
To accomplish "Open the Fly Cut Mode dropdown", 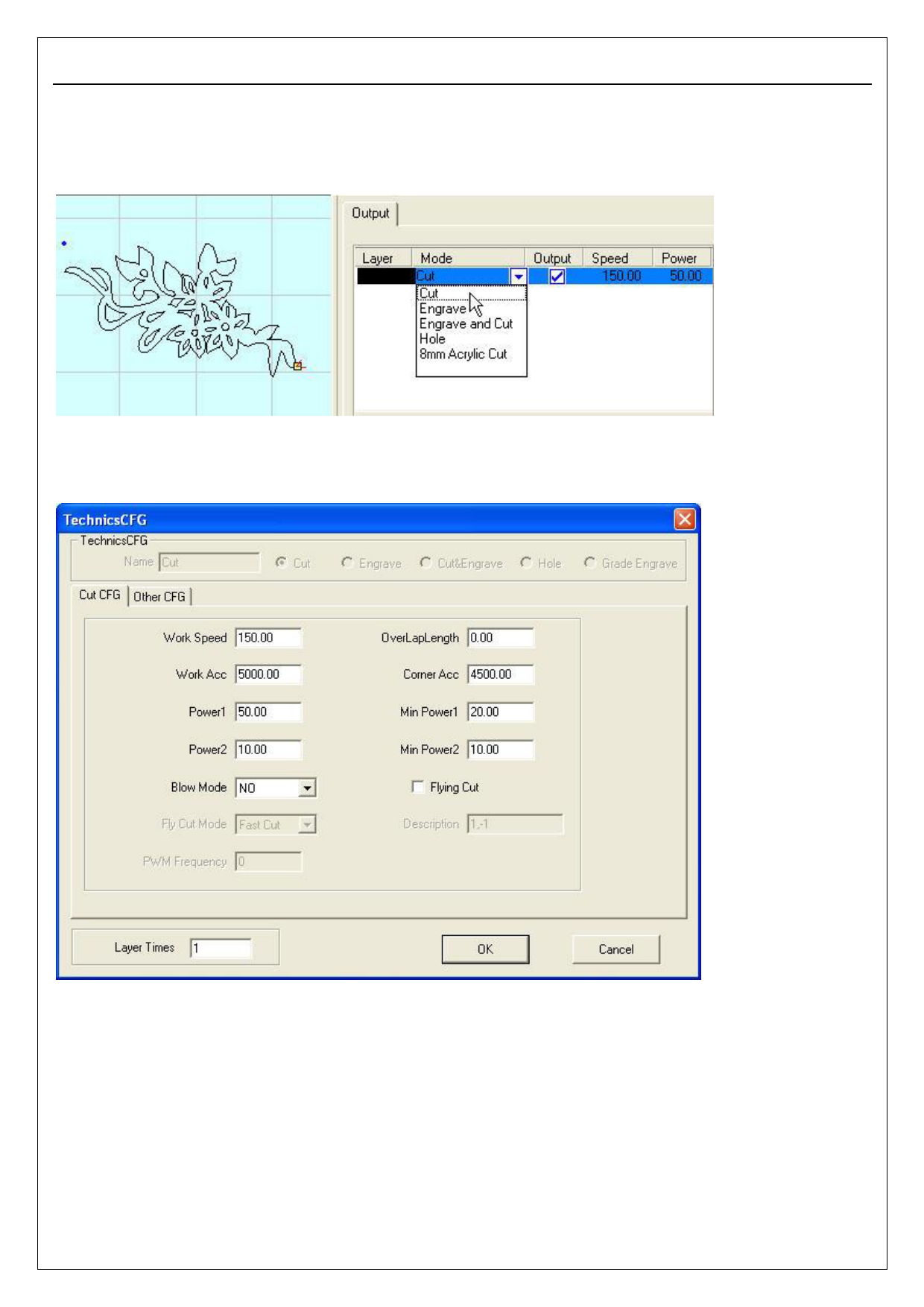I will coord(307,825).
